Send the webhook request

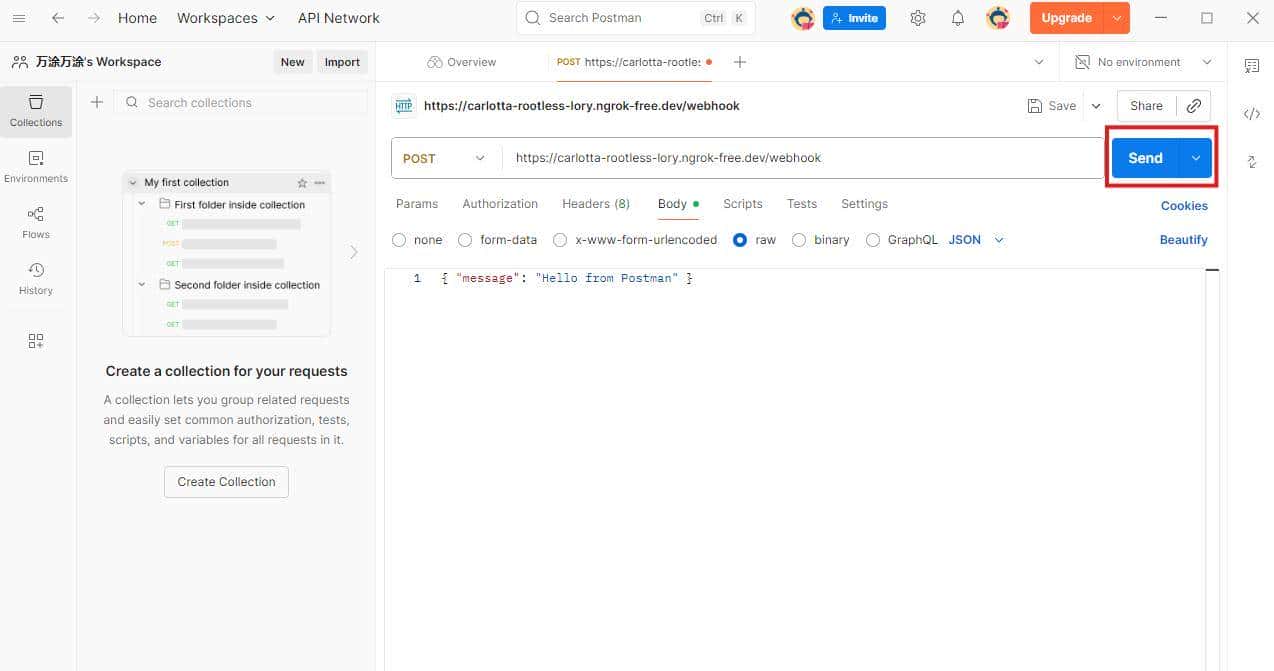(1144, 157)
